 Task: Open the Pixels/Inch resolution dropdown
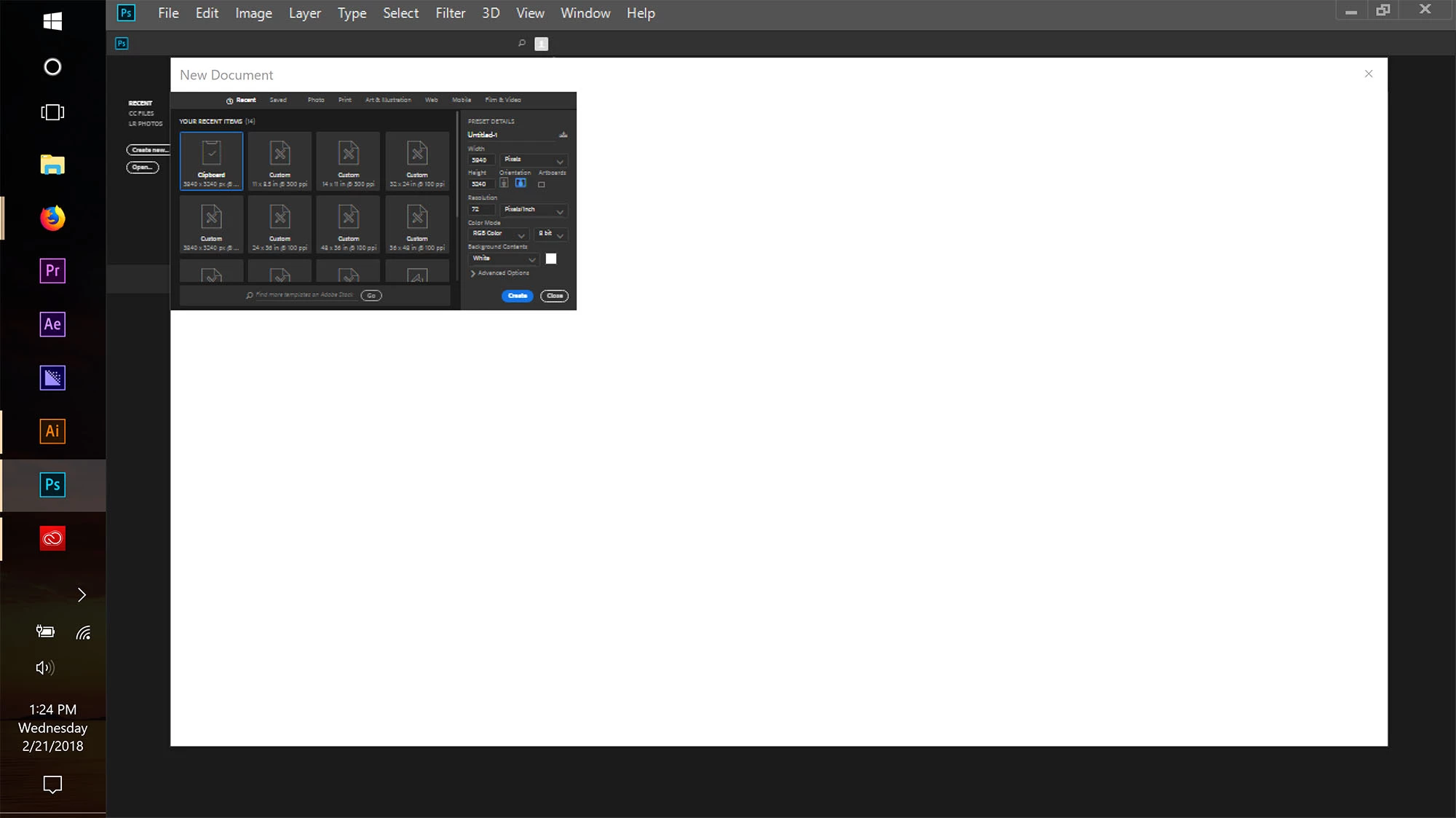[534, 210]
